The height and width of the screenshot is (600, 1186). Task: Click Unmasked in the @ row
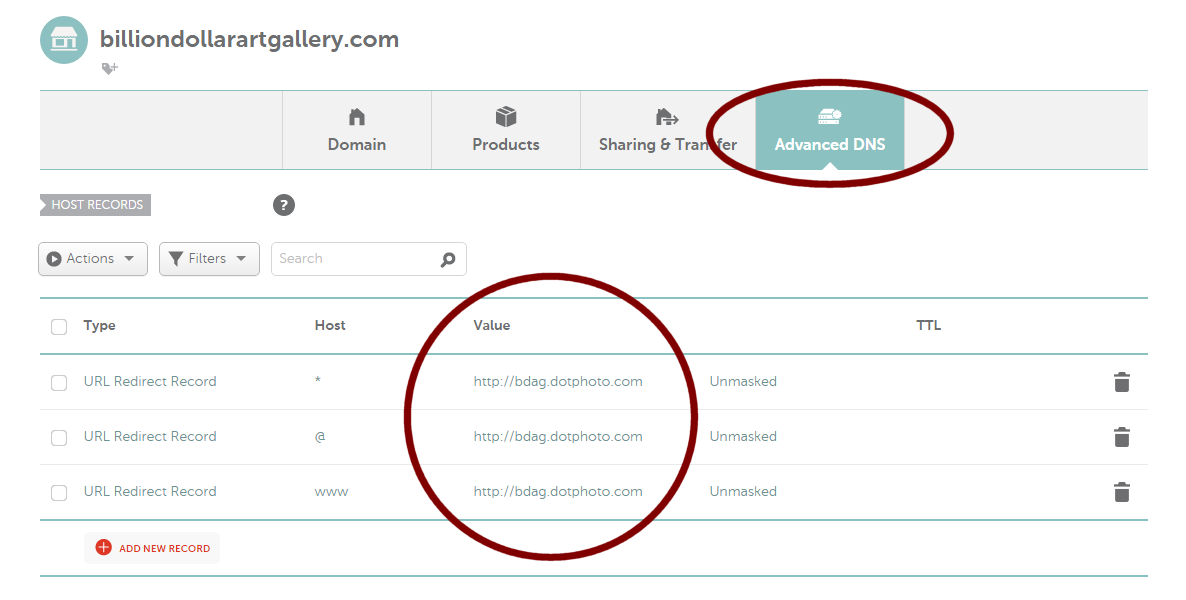click(743, 437)
